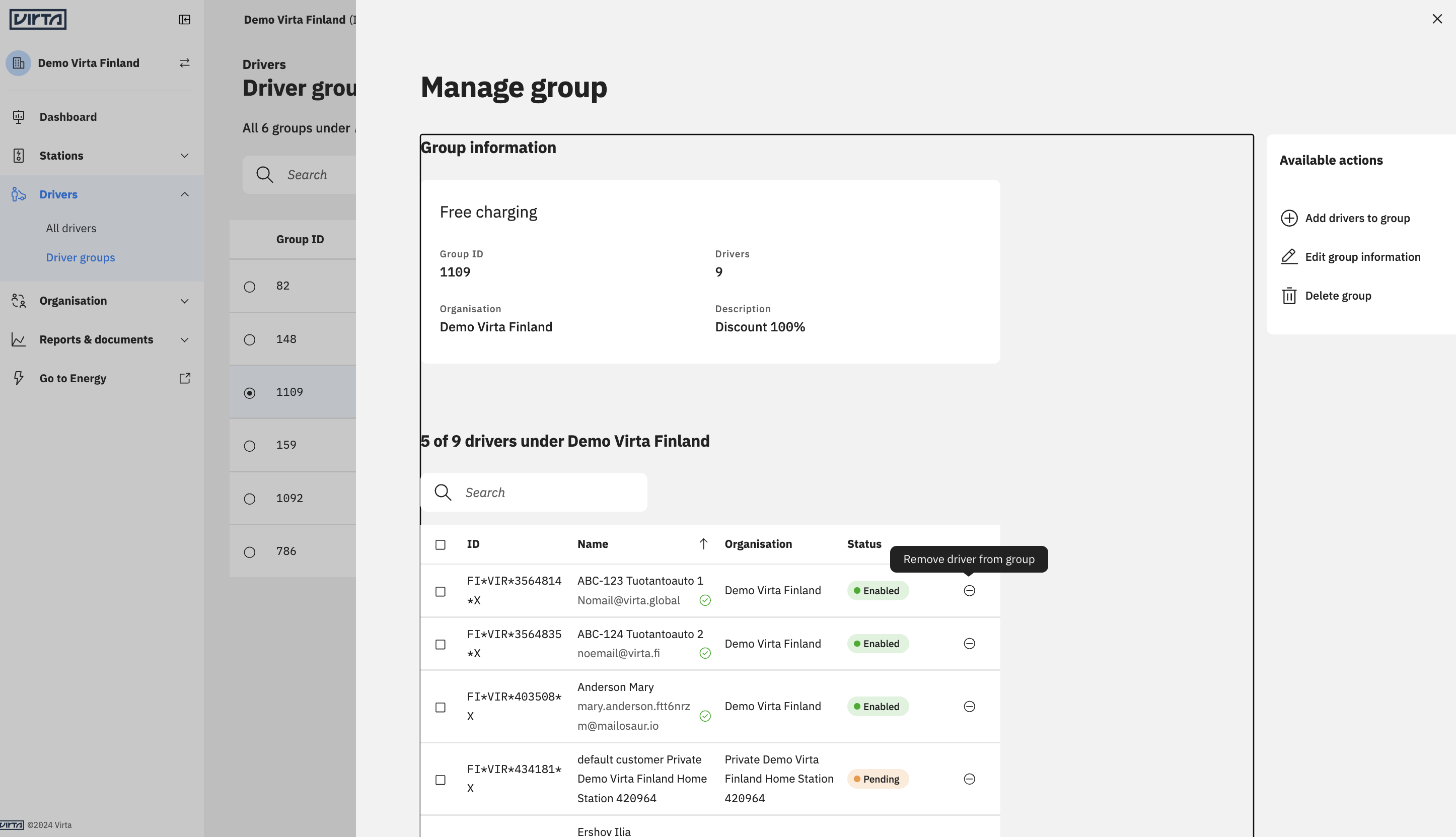1456x837 pixels.
Task: Click the plus icon for adding drivers
Action: tap(1289, 218)
